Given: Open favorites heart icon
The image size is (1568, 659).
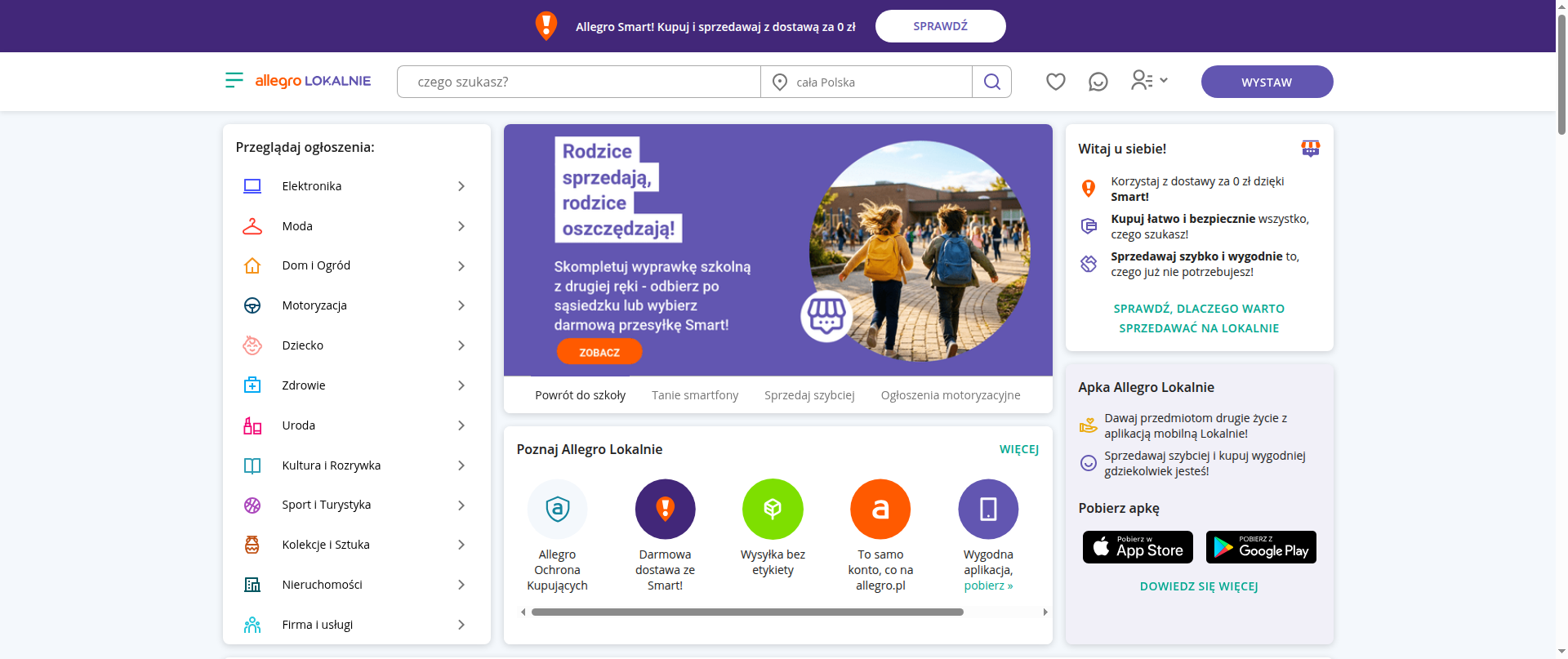Looking at the screenshot, I should 1056,82.
